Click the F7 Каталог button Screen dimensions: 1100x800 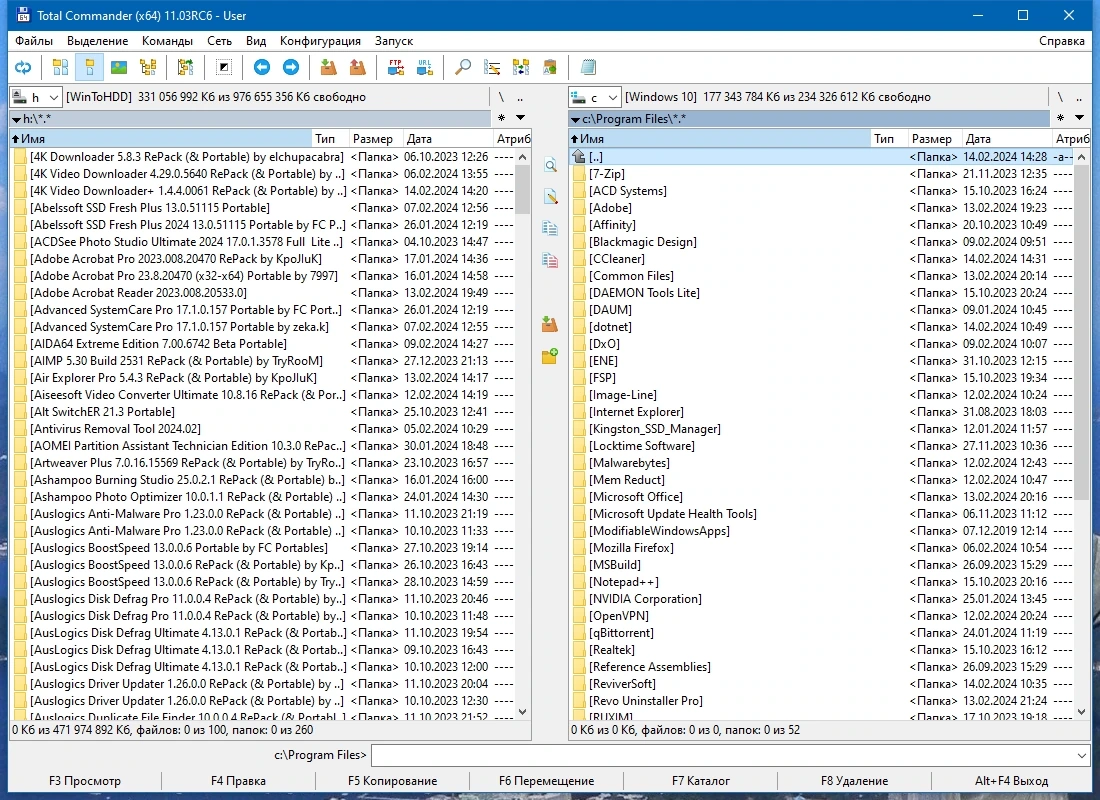tap(700, 780)
